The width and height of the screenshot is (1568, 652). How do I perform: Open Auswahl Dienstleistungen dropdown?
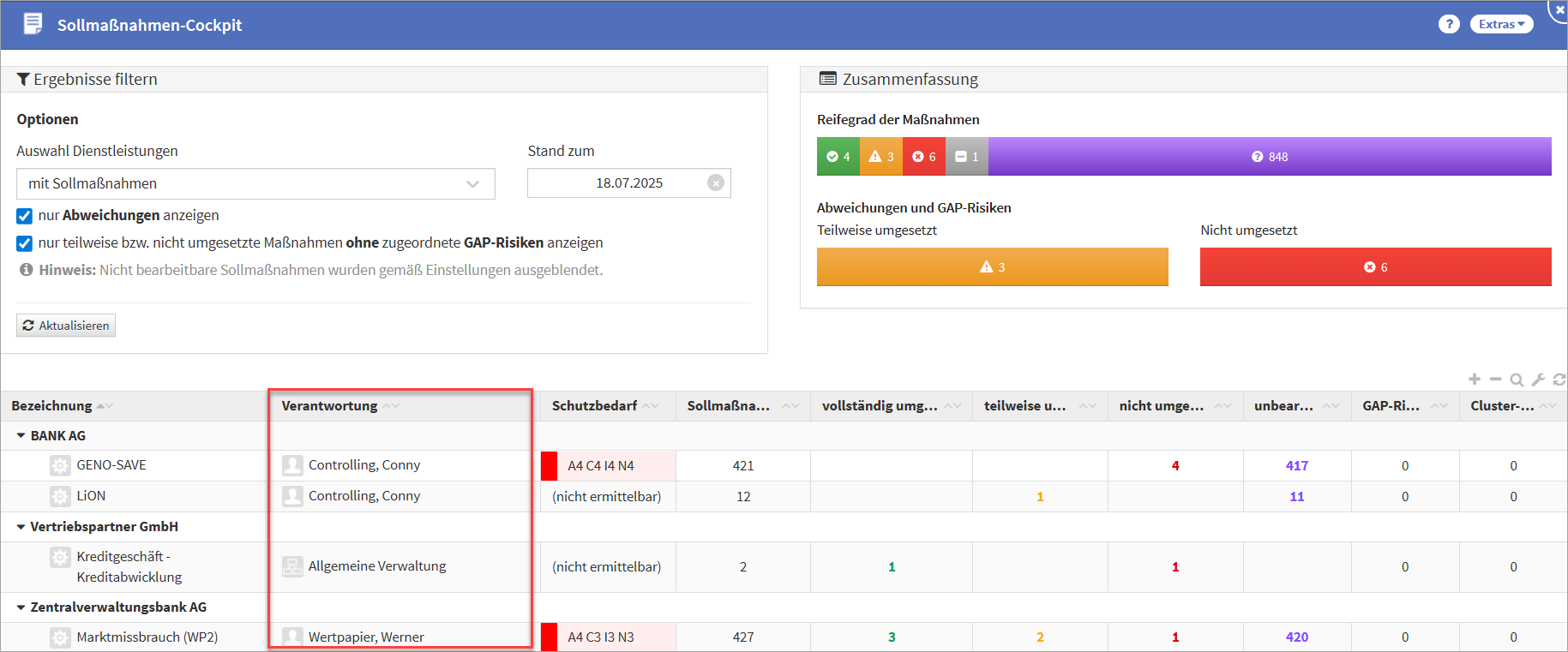pyautogui.click(x=255, y=183)
